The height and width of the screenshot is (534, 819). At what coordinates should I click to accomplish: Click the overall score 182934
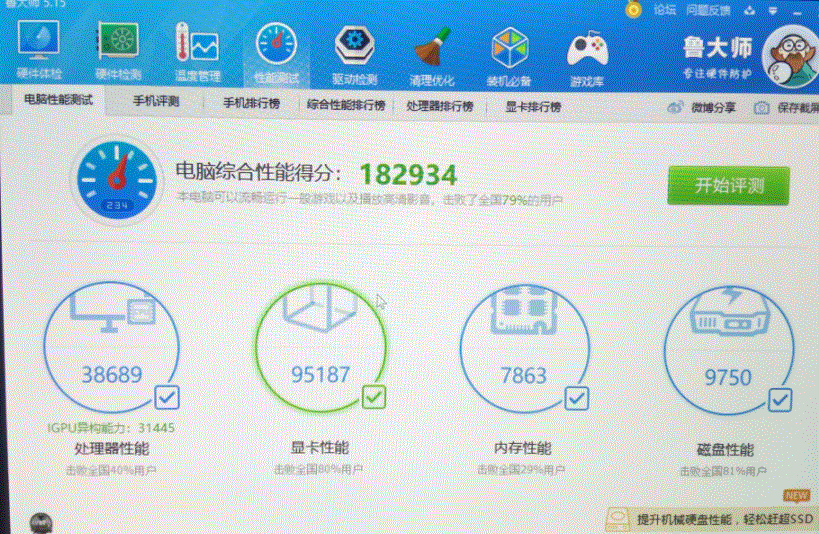(x=408, y=175)
